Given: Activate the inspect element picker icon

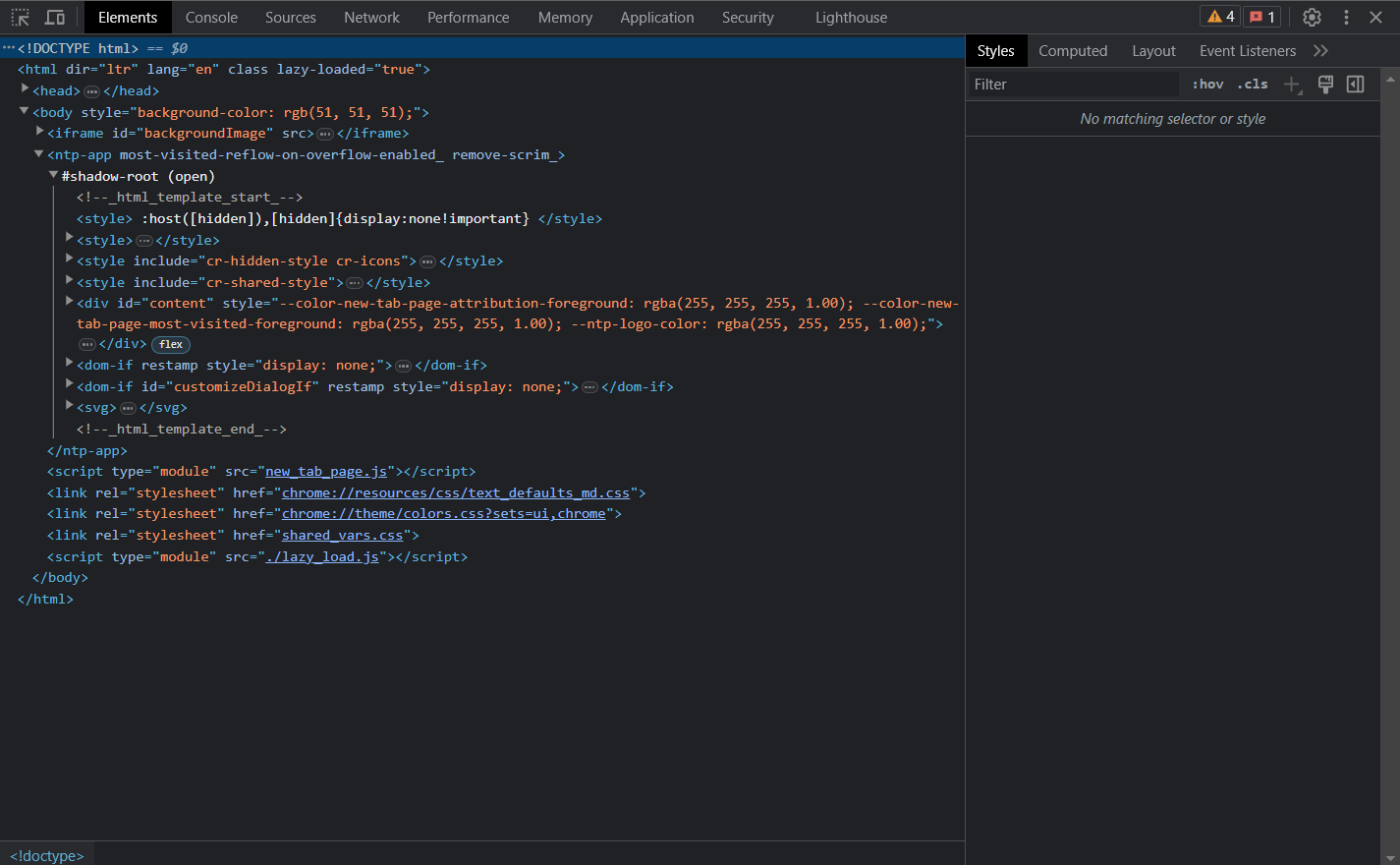Looking at the screenshot, I should pos(20,18).
